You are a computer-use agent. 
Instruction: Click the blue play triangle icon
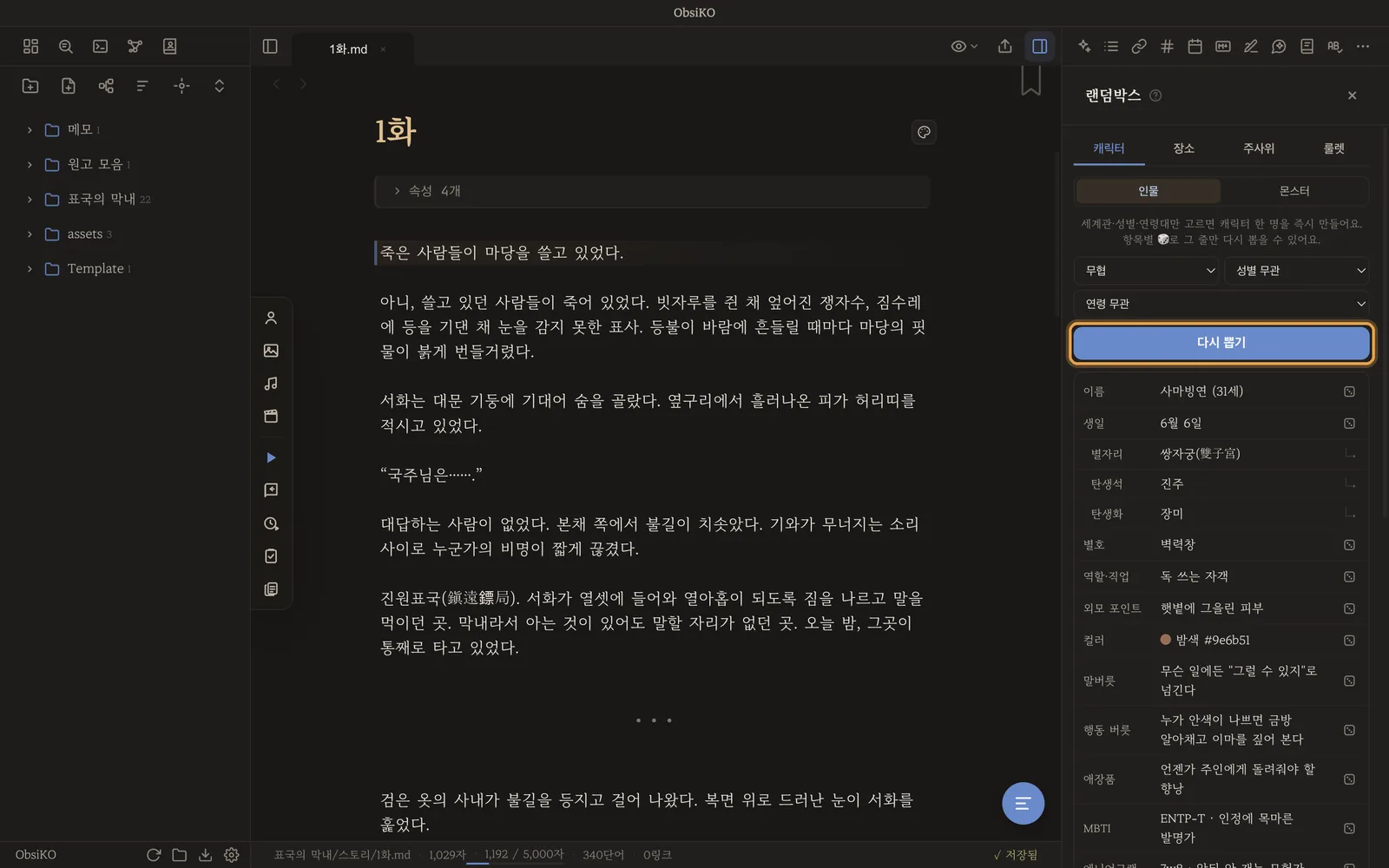[x=271, y=457]
